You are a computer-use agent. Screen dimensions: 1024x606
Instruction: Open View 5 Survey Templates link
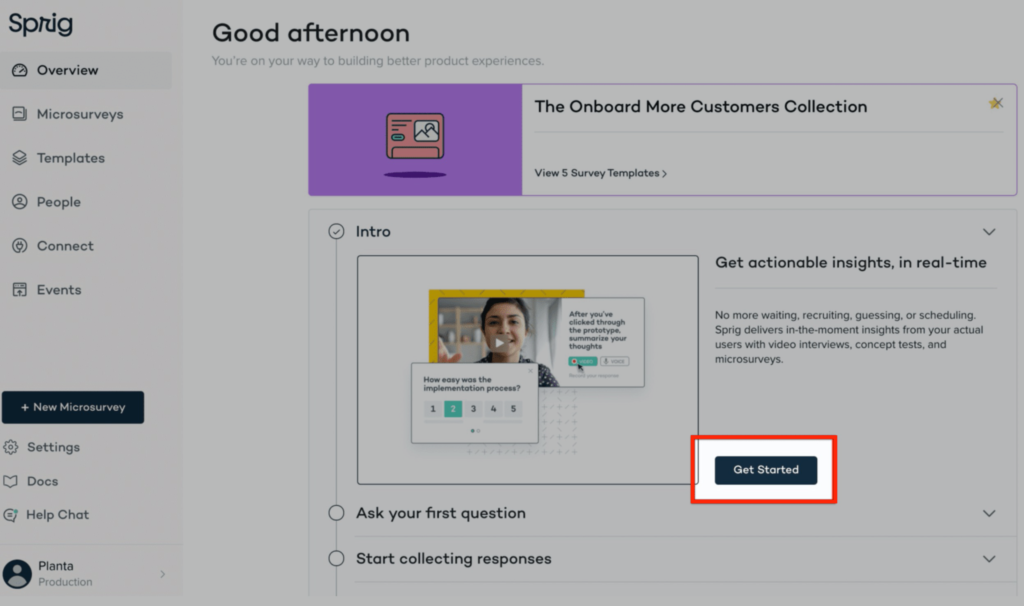pyautogui.click(x=600, y=173)
